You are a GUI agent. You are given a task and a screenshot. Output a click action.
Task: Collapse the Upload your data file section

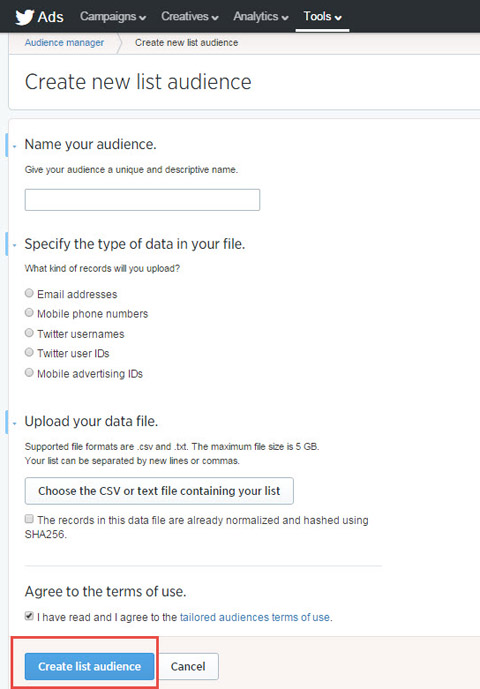coord(15,423)
